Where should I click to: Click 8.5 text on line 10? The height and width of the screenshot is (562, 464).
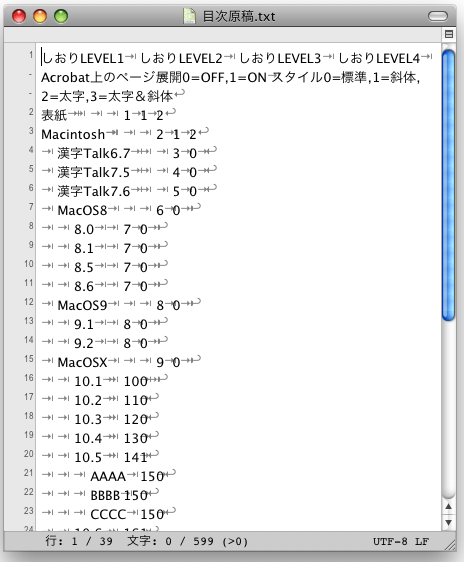click(83, 267)
